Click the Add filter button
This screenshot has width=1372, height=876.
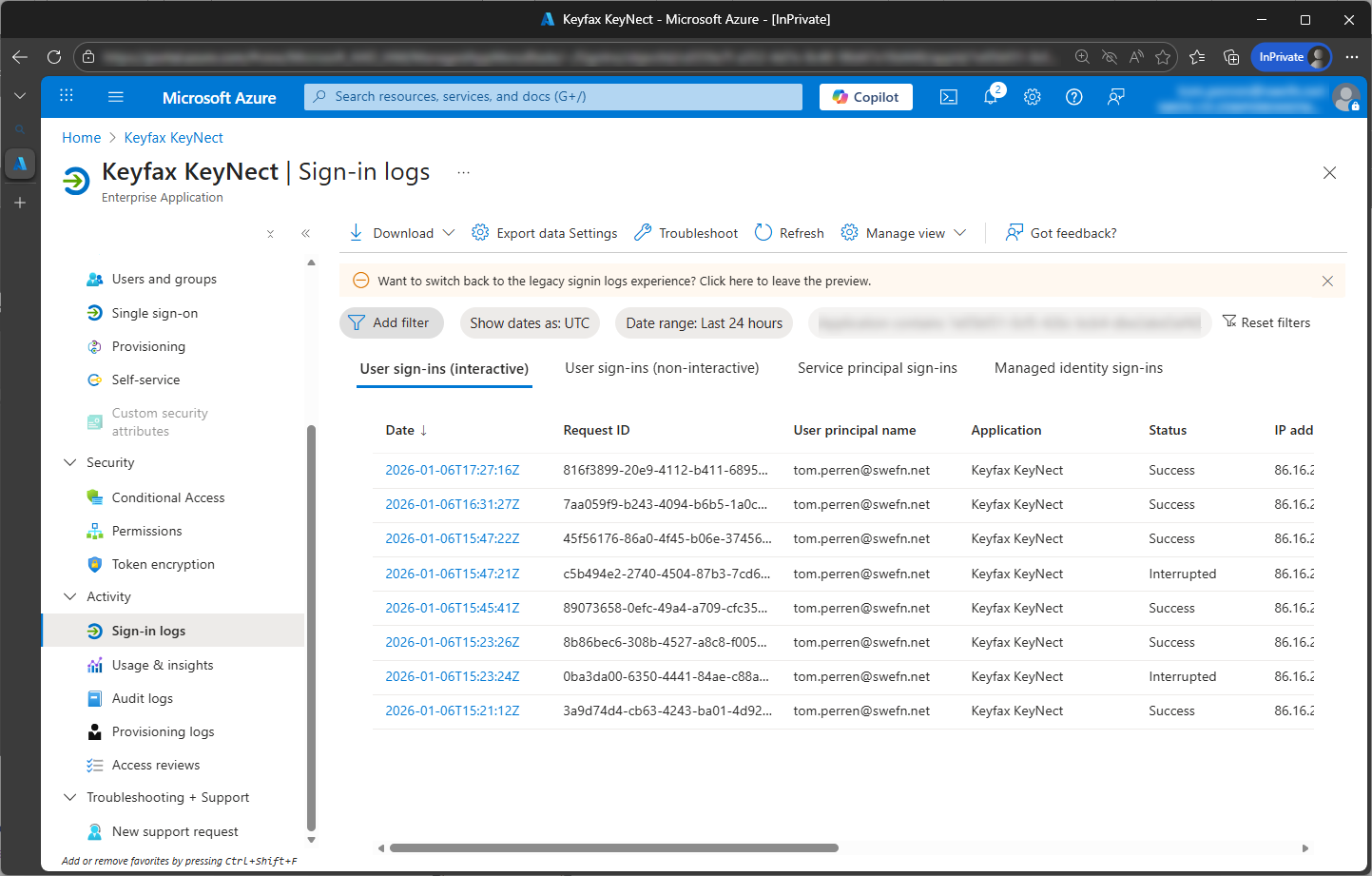391,323
